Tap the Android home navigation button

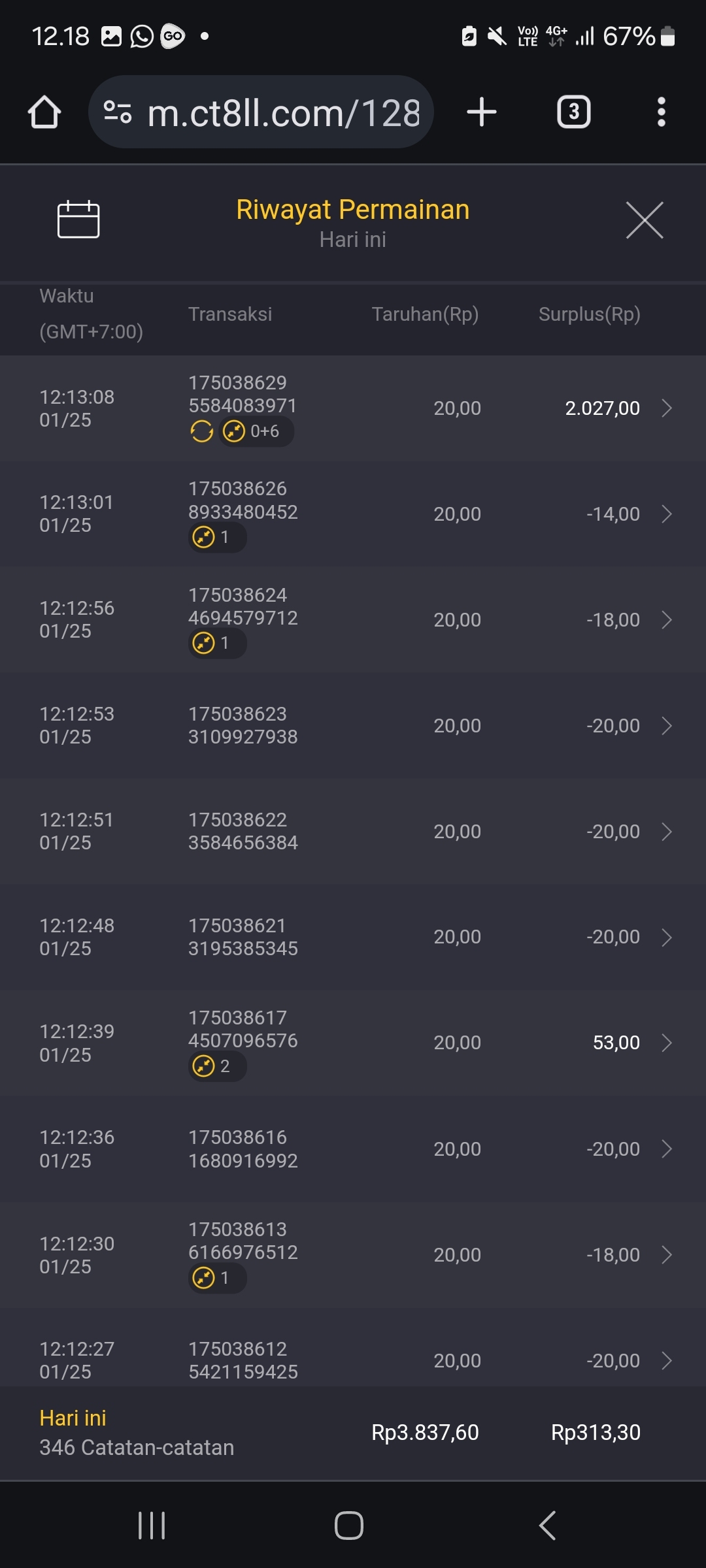[x=349, y=1526]
